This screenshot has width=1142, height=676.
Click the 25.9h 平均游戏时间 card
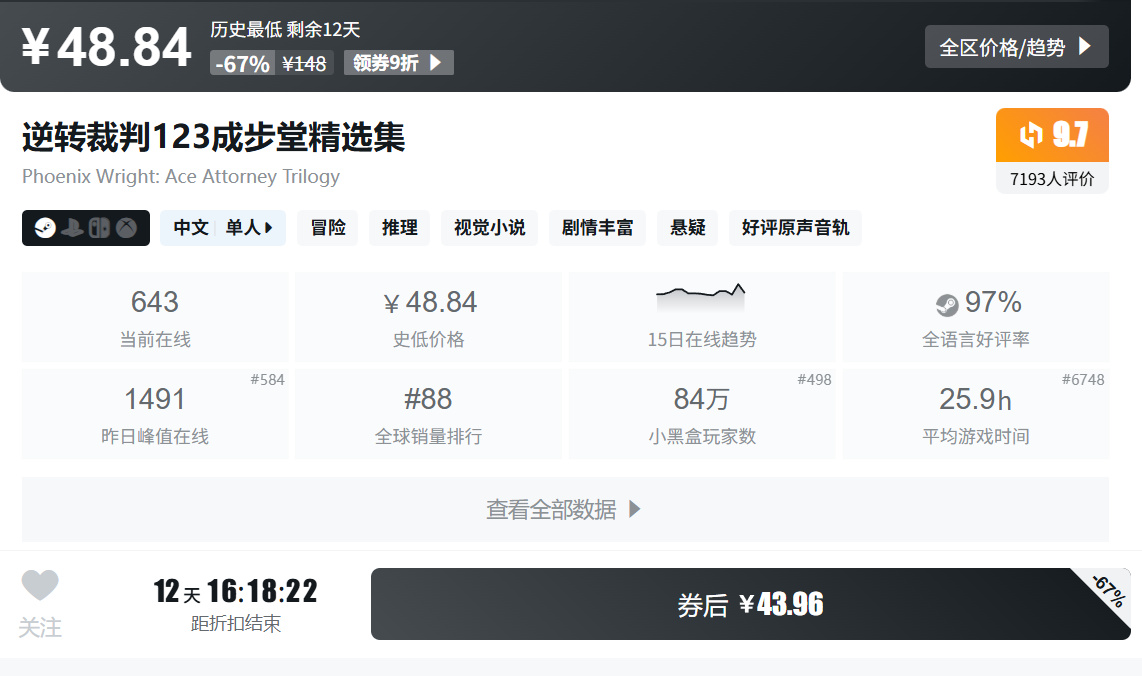pyautogui.click(x=976, y=414)
